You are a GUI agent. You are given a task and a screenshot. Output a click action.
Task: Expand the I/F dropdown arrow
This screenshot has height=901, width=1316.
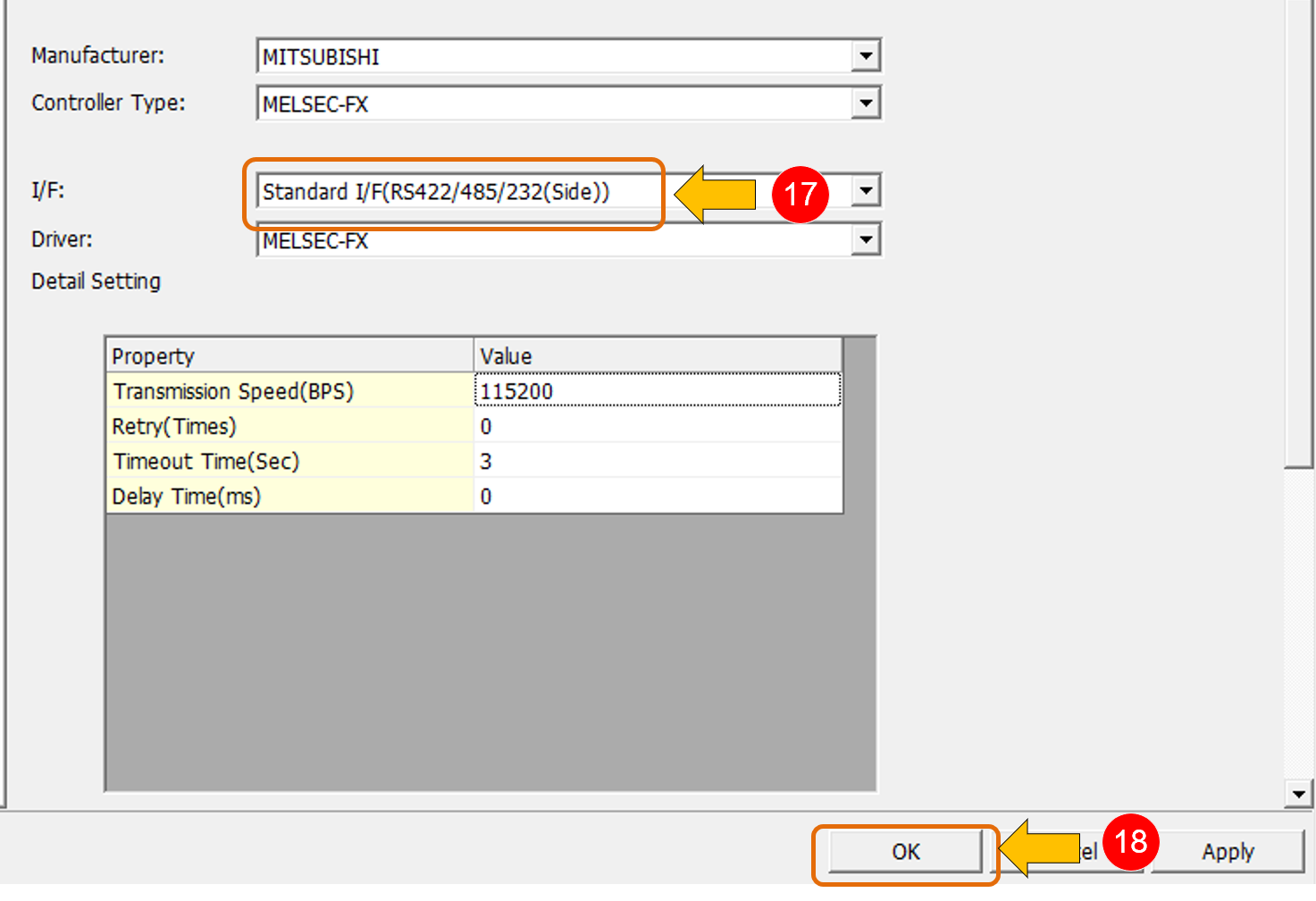(x=865, y=190)
